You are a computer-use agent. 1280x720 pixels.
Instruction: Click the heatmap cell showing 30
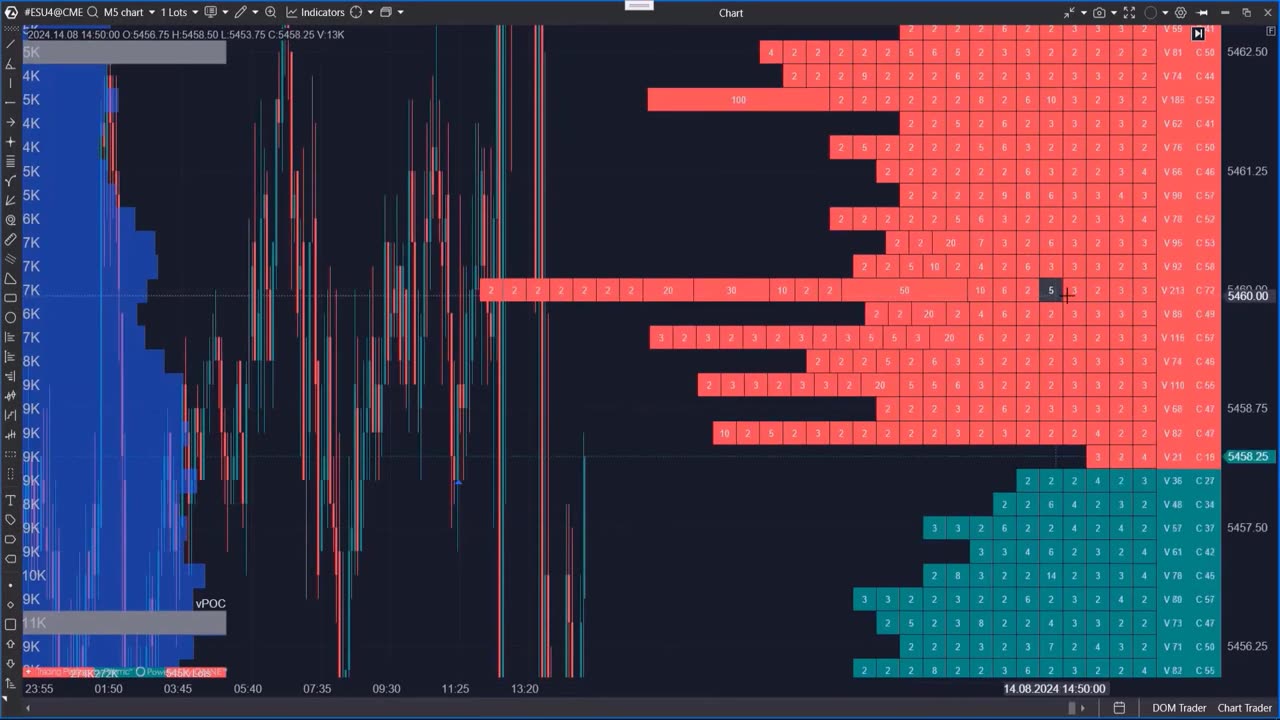731,291
